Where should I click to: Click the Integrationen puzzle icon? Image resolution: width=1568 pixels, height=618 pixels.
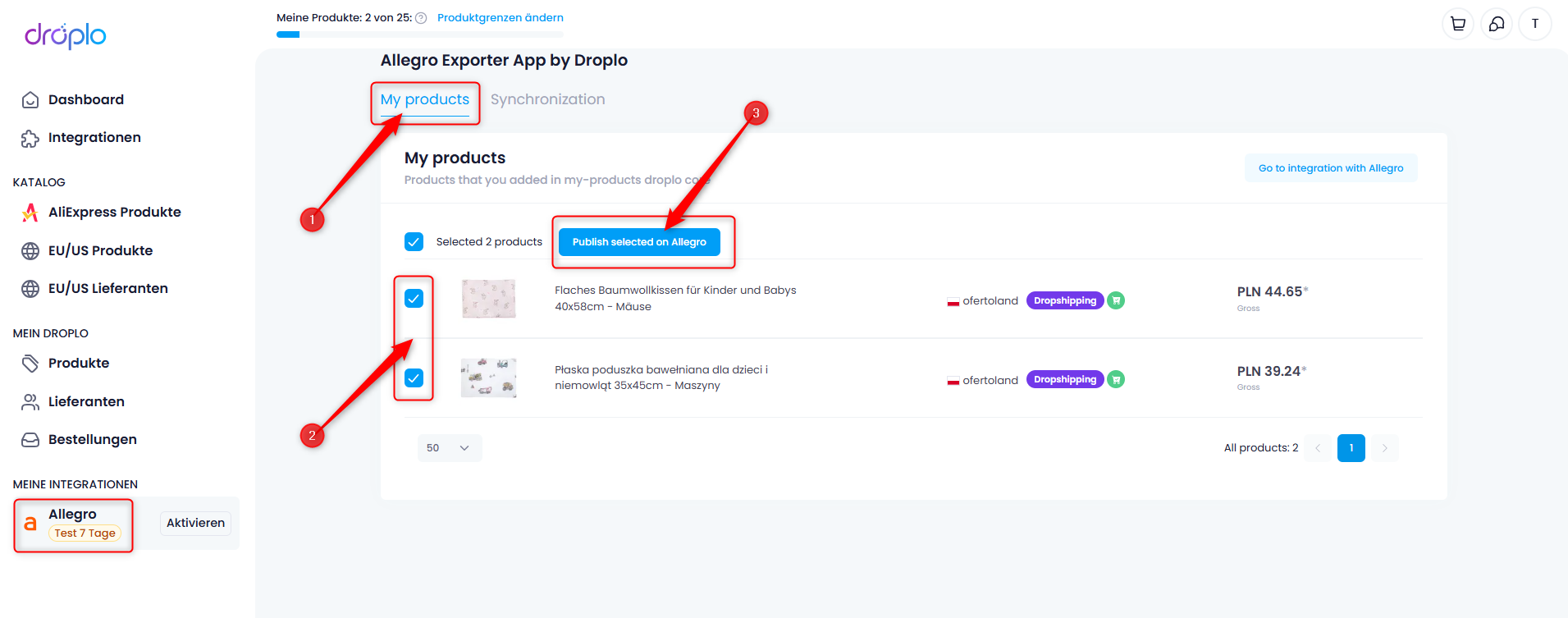[30, 138]
